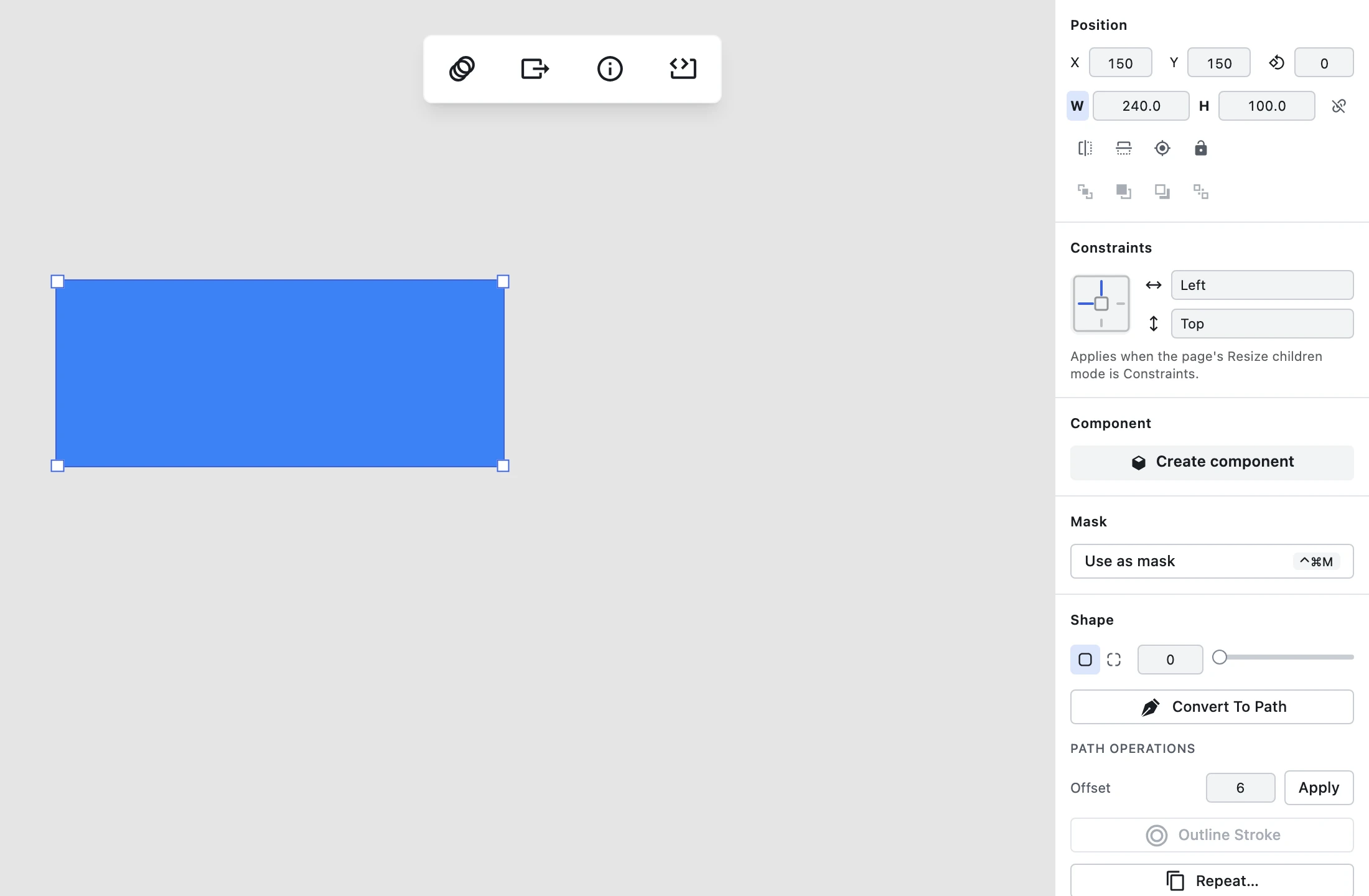This screenshot has width=1369, height=896.
Task: Click the target center icon
Action: point(1162,148)
